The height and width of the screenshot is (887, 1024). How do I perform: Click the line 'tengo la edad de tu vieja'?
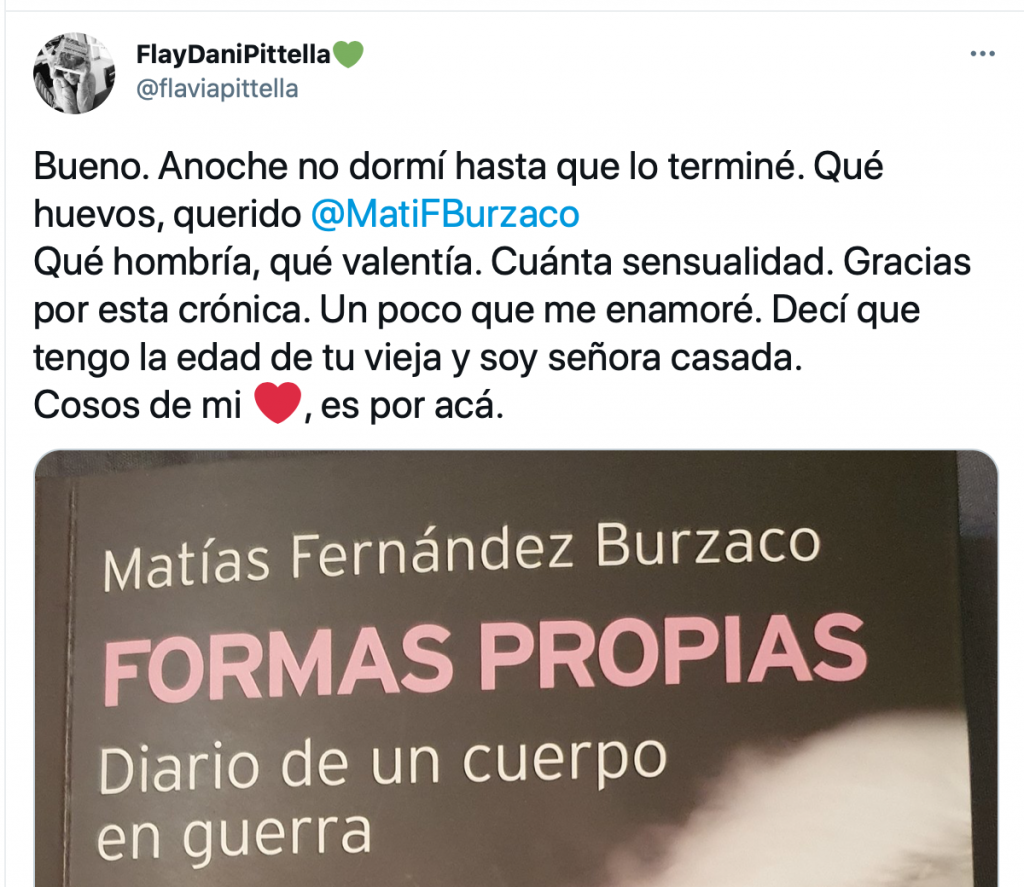tap(417, 358)
